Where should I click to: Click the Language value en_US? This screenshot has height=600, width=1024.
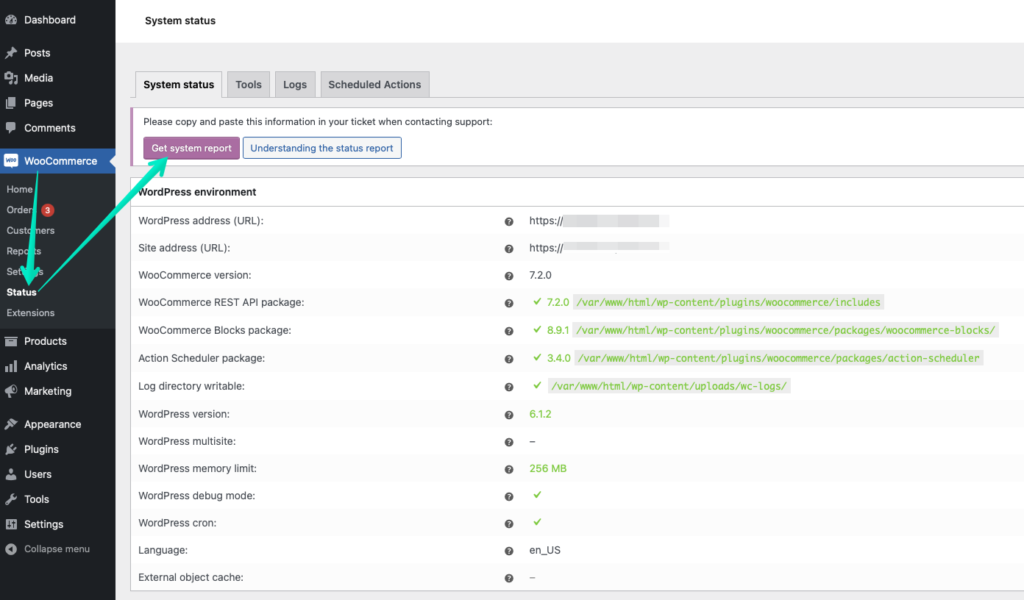[x=545, y=550]
